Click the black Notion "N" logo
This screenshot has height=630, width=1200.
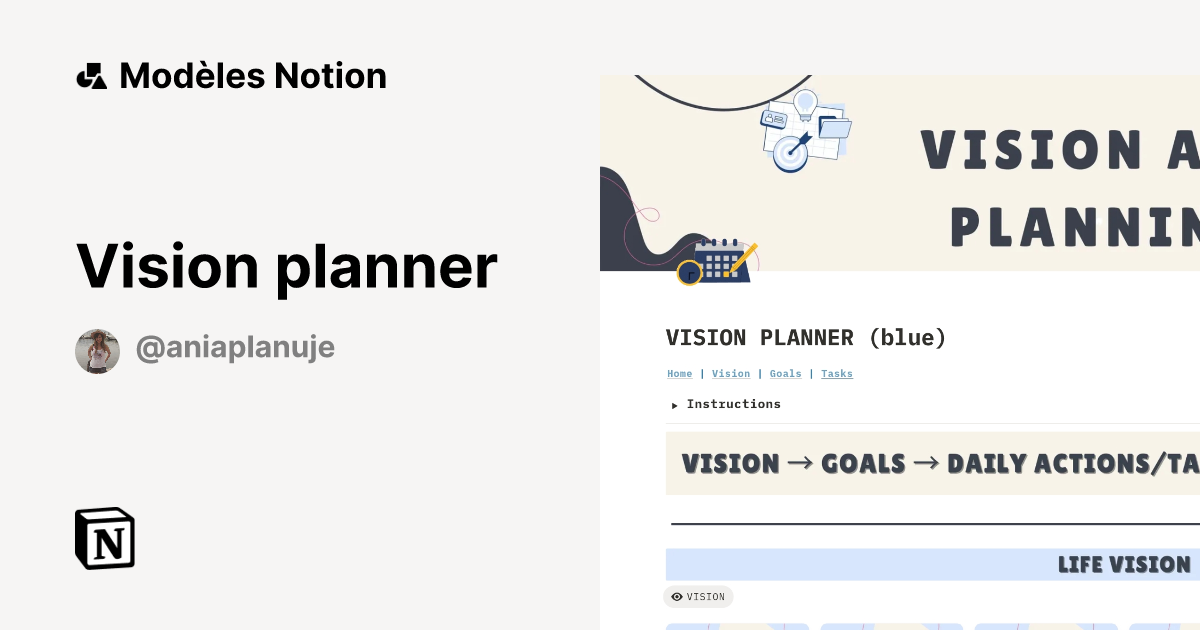(x=104, y=538)
